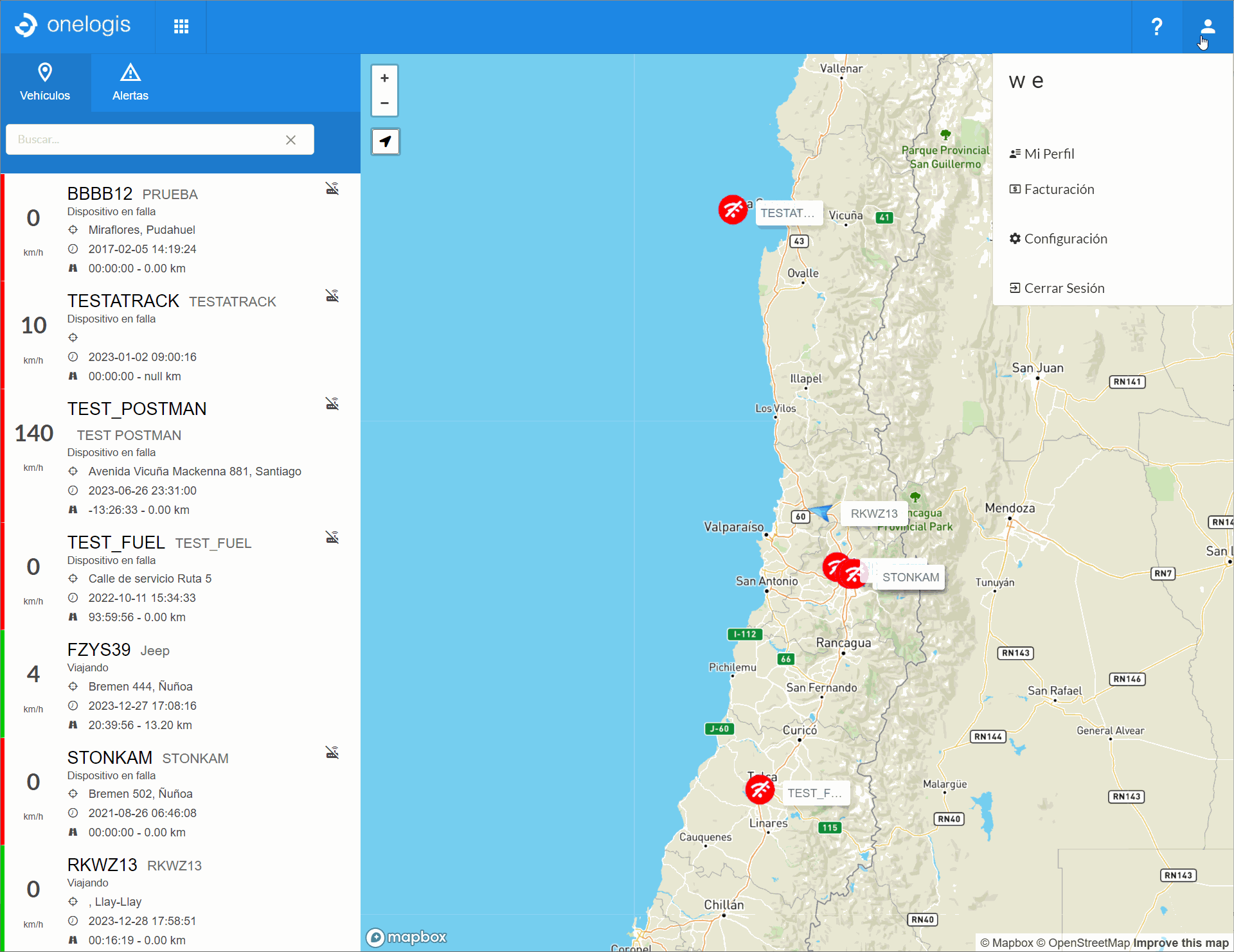Click the map compass navigation button
Screen dimensions: 1234x952
click(385, 141)
